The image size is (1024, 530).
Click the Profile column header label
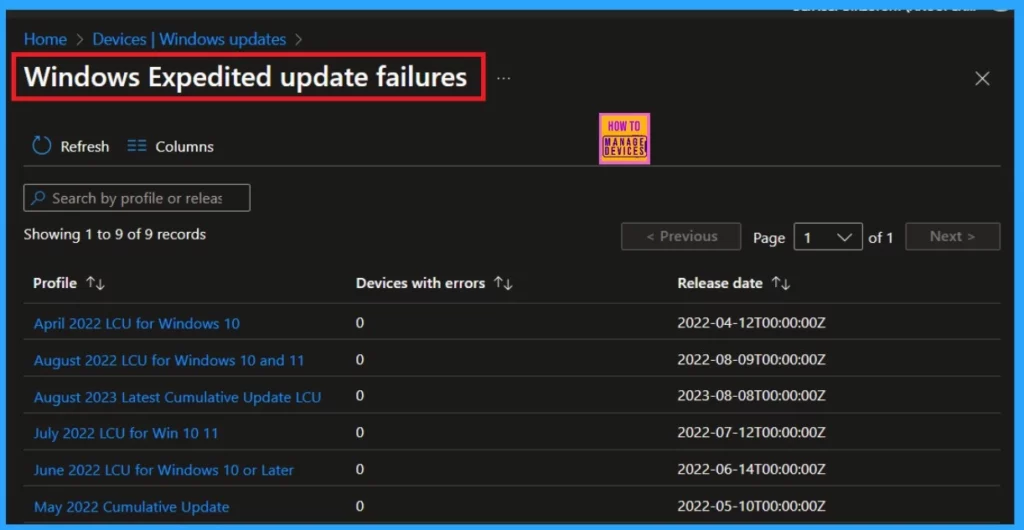point(55,283)
